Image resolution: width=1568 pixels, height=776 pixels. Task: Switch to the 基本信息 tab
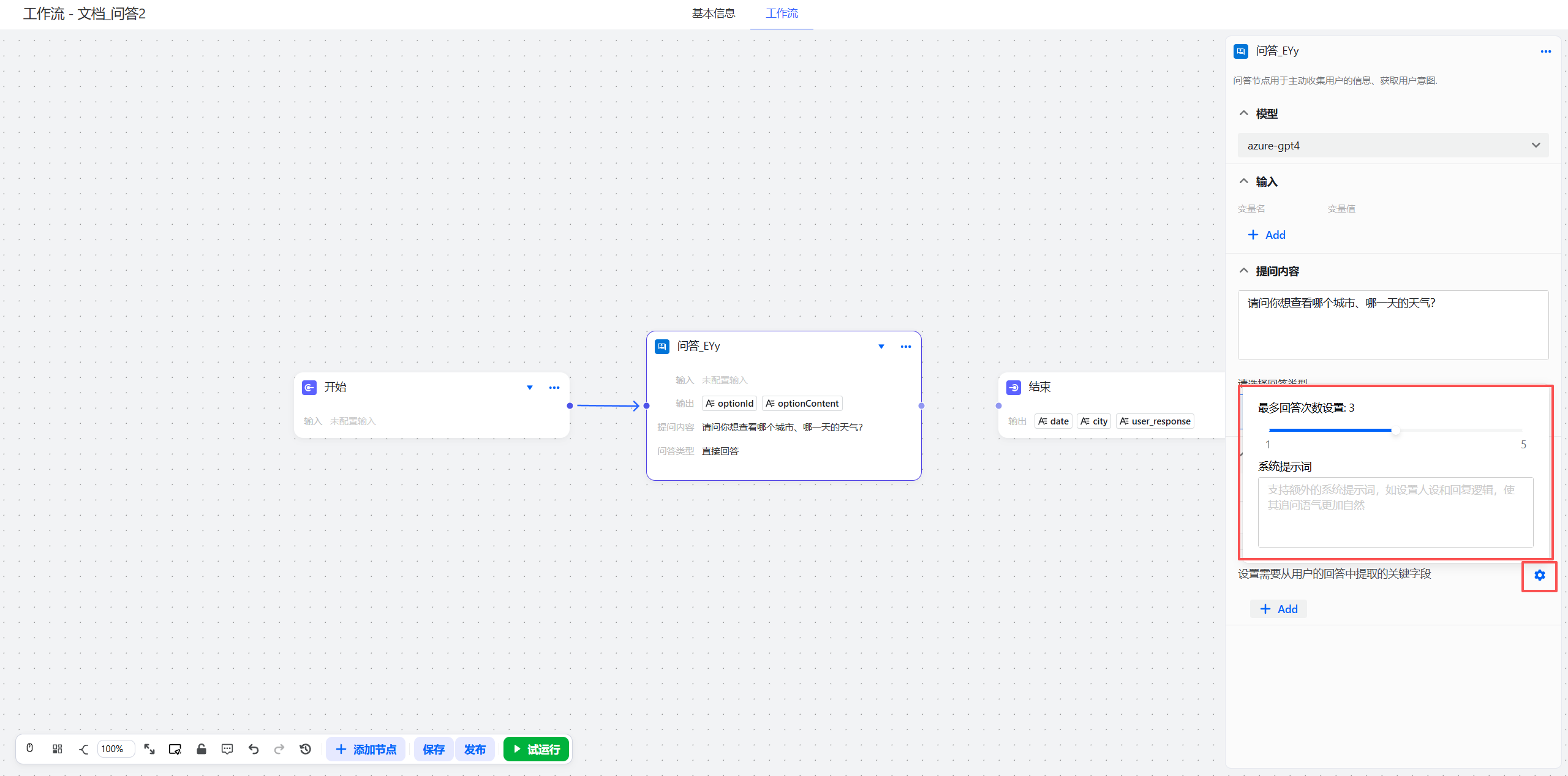click(713, 13)
